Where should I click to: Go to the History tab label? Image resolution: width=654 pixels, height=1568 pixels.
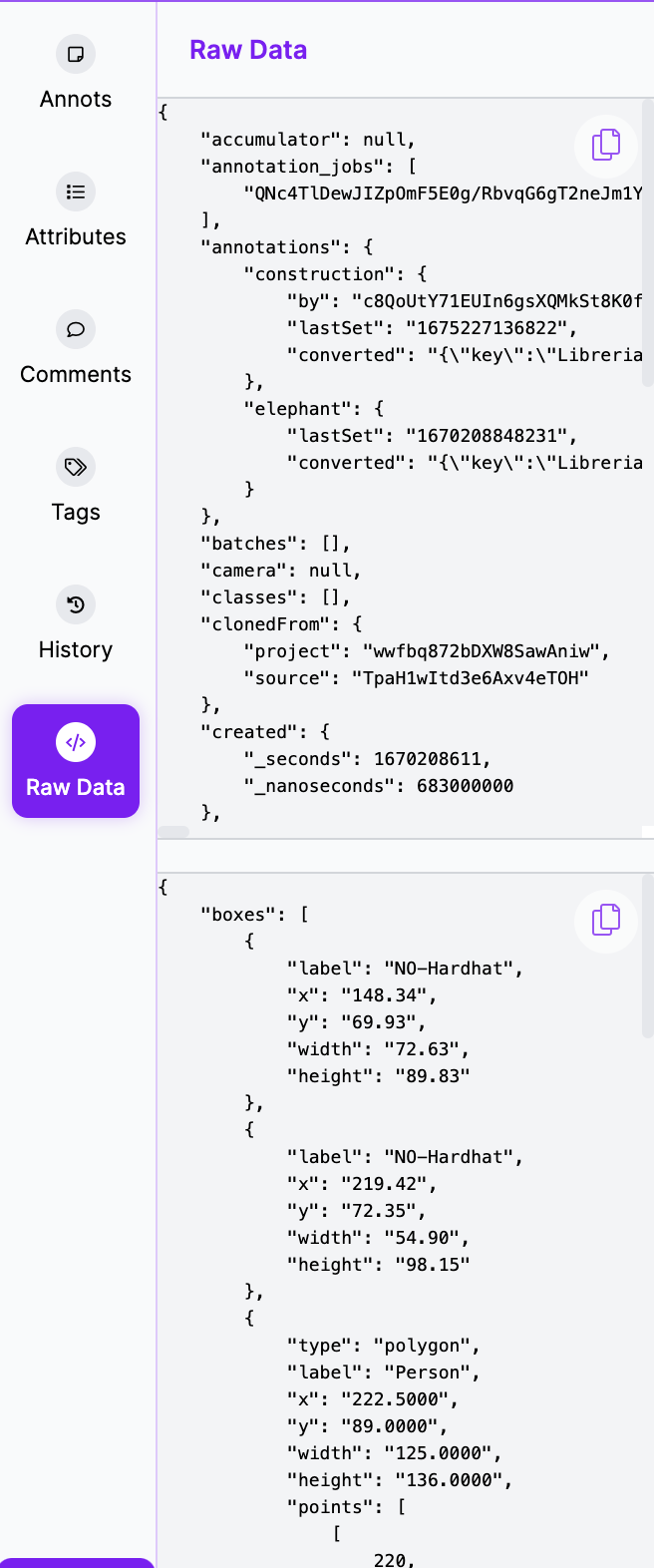point(76,649)
